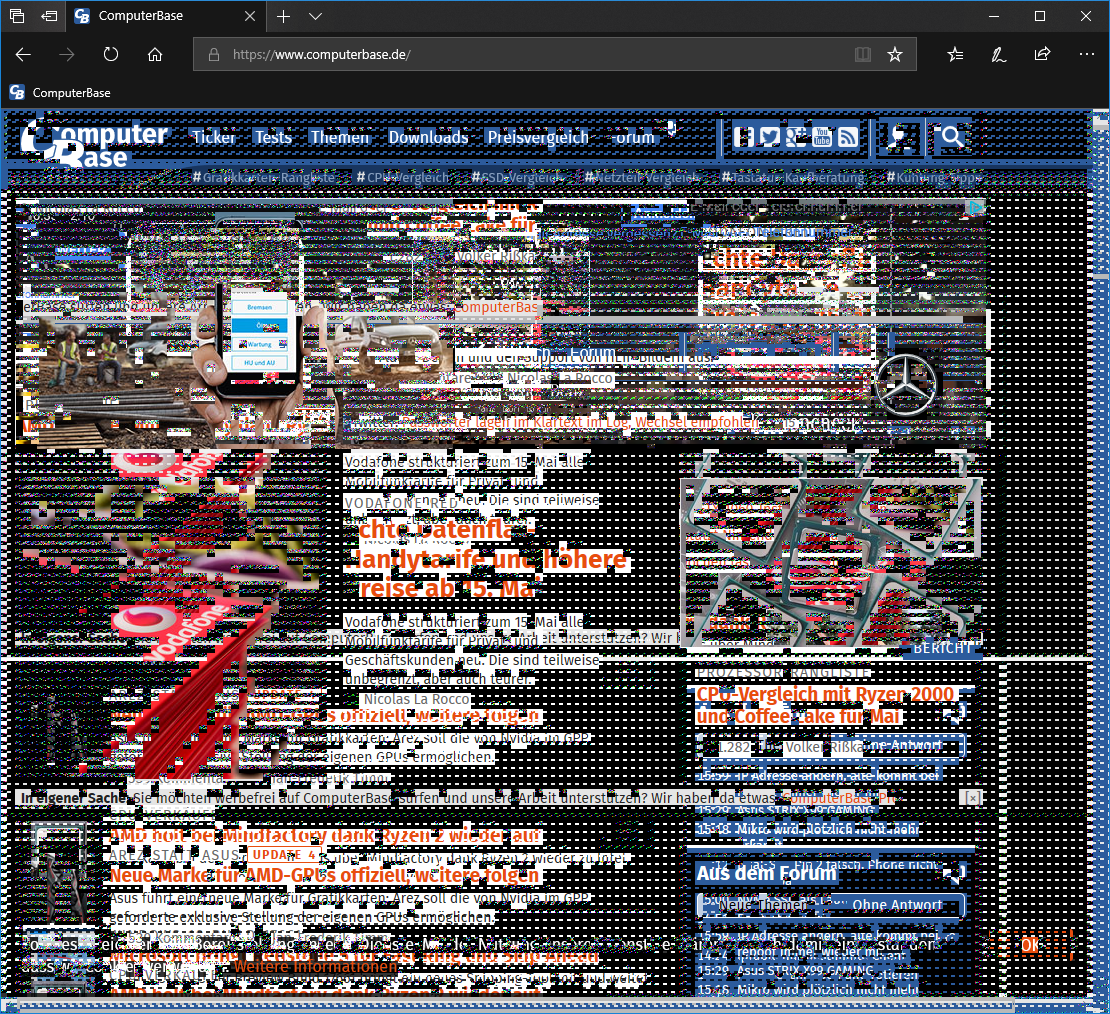Viewport: 1110px width, 1014px height.
Task: Click the user account login icon
Action: (900, 137)
